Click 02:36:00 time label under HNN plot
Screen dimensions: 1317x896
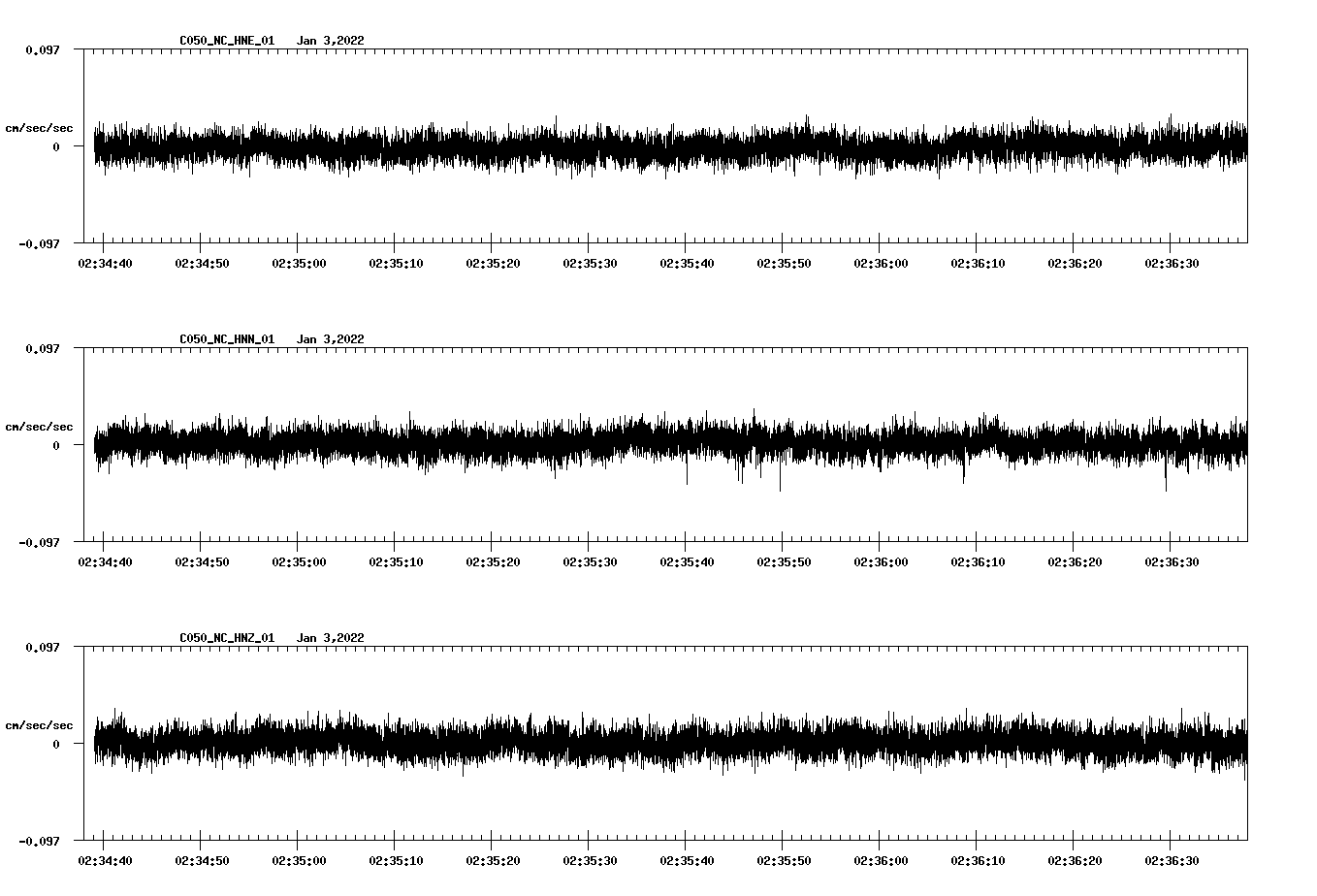pos(881,562)
